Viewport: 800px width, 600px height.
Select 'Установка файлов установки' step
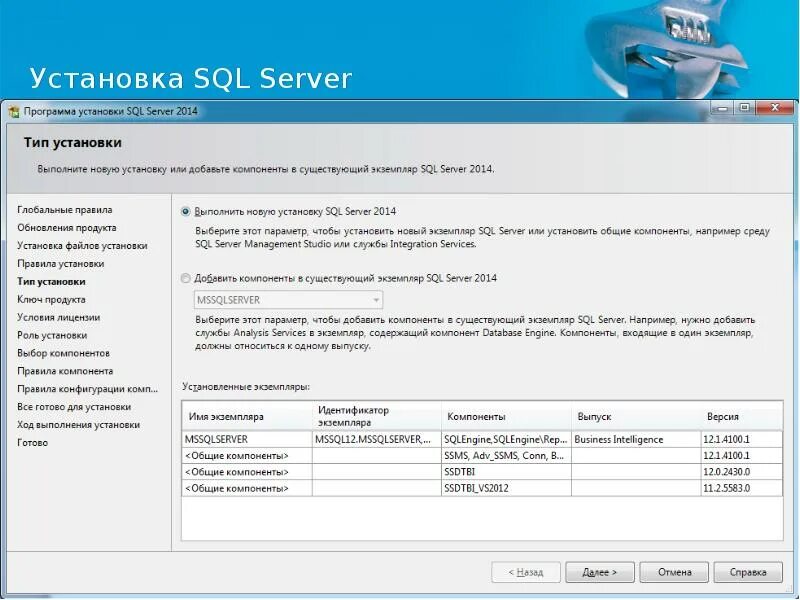tap(82, 245)
